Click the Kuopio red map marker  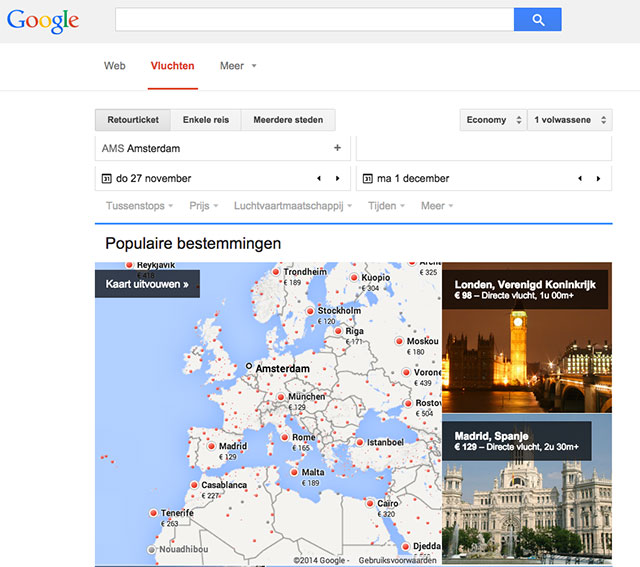pos(354,278)
